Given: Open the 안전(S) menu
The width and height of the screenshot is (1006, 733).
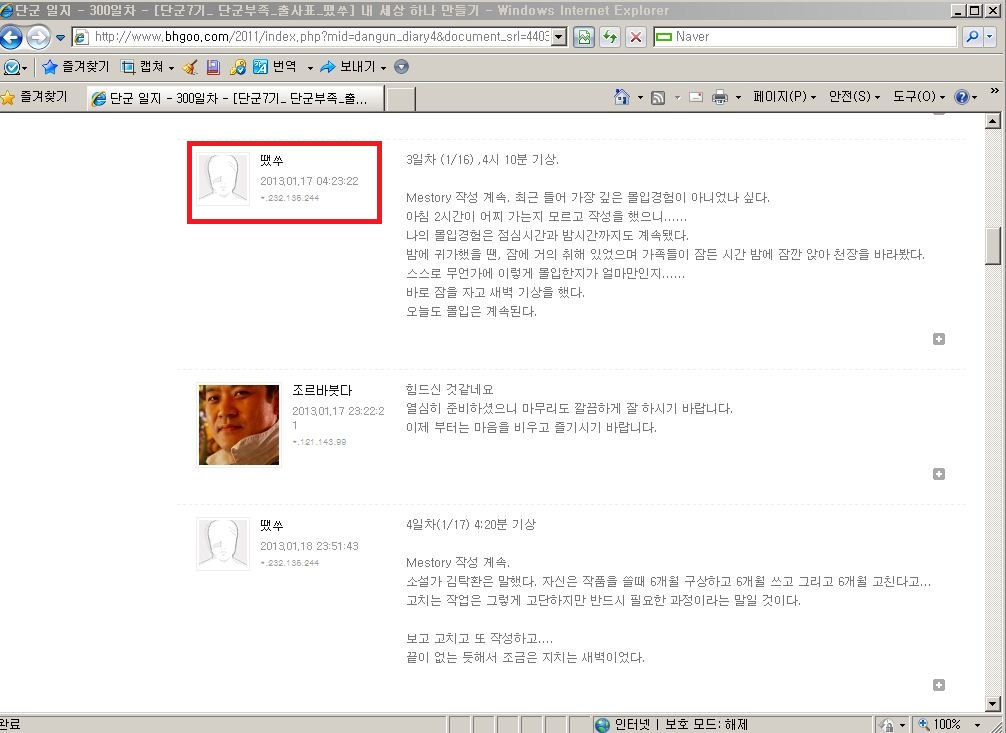Looking at the screenshot, I should 854,97.
